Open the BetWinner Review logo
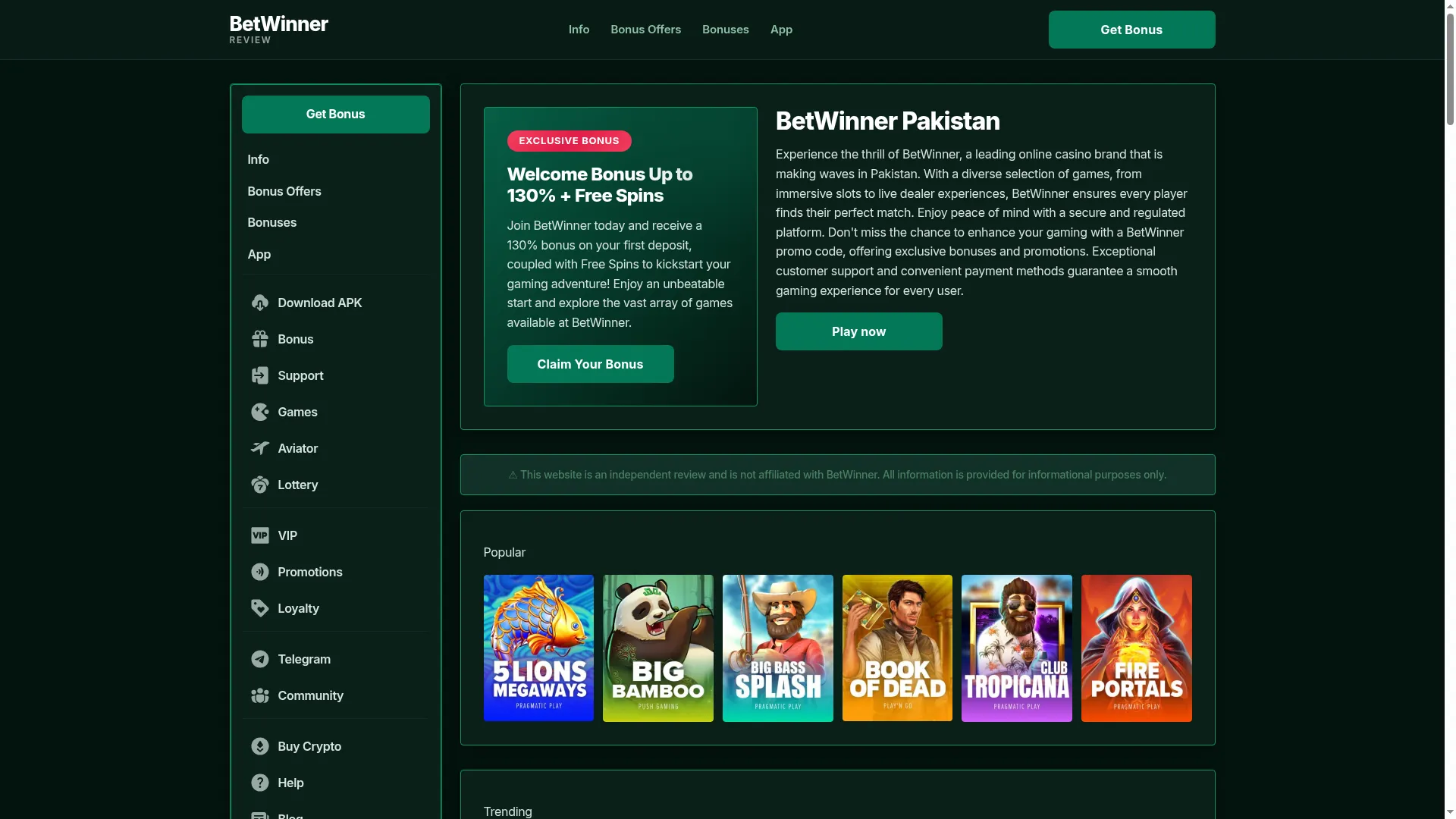This screenshot has width=1456, height=819. pyautogui.click(x=278, y=30)
